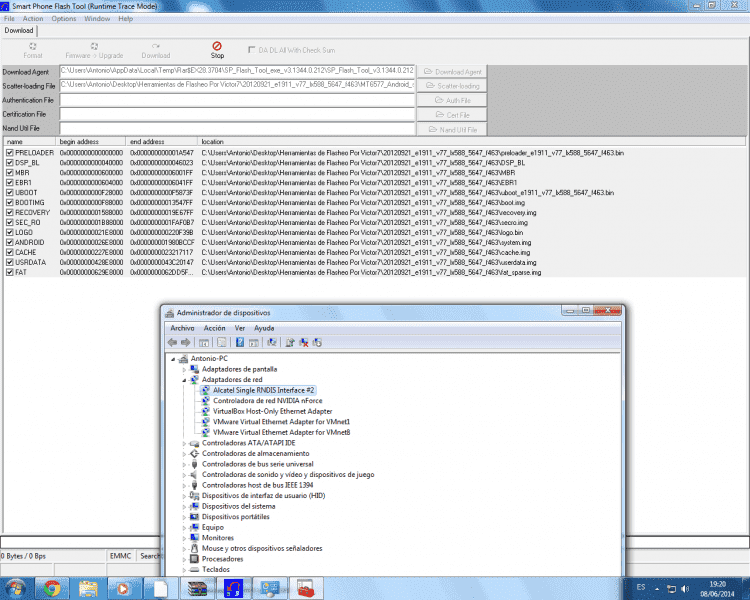Click the Auth File button
Viewport: 750px width, 600px height.
click(x=452, y=100)
